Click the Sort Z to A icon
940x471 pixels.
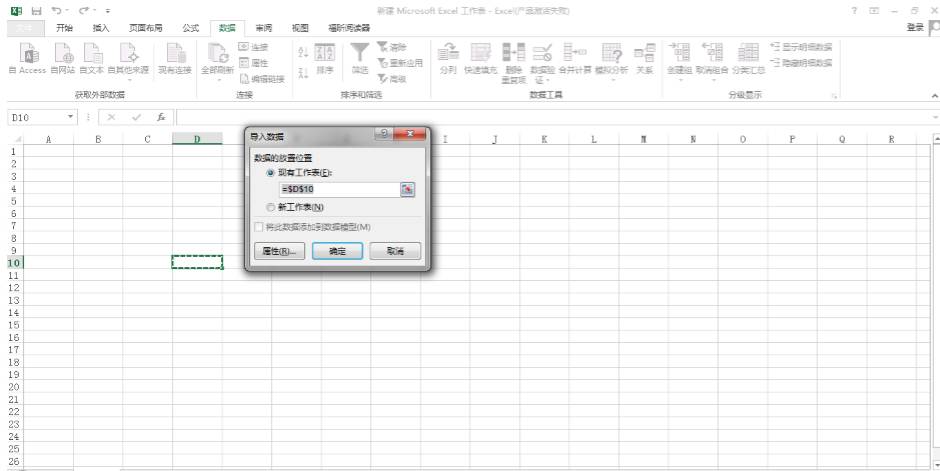coord(303,73)
